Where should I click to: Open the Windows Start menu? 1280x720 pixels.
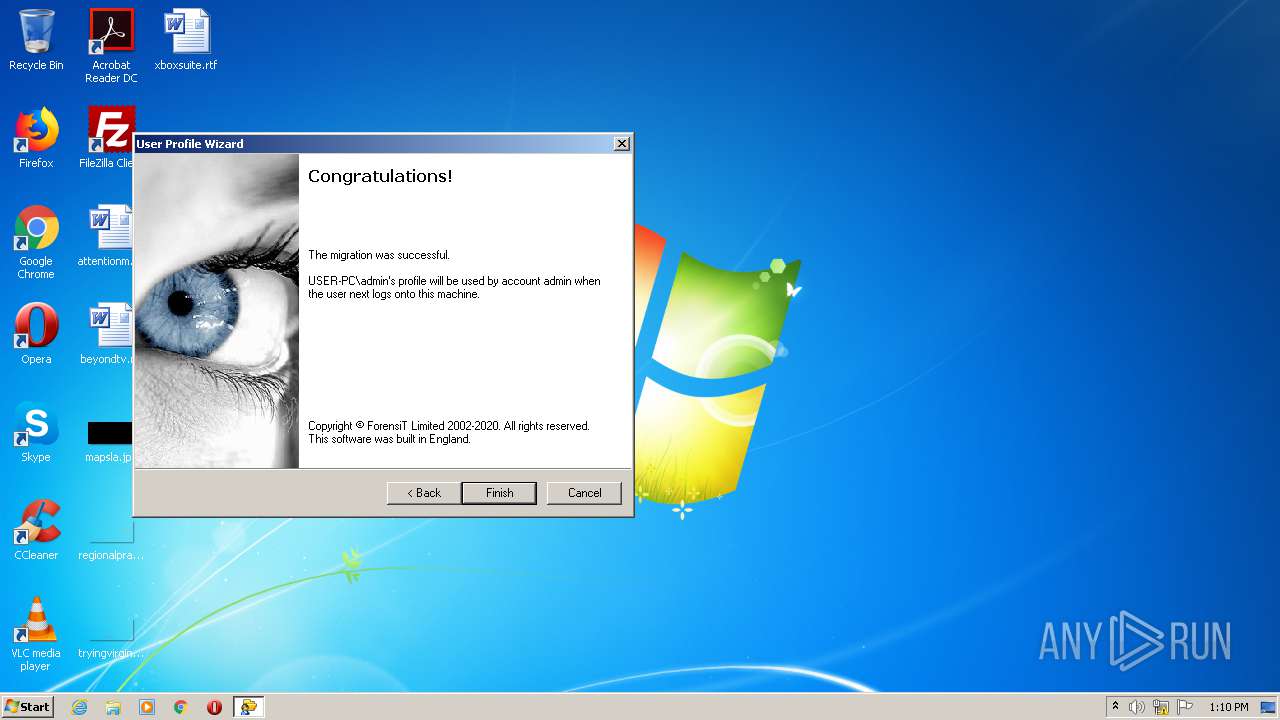click(x=28, y=707)
